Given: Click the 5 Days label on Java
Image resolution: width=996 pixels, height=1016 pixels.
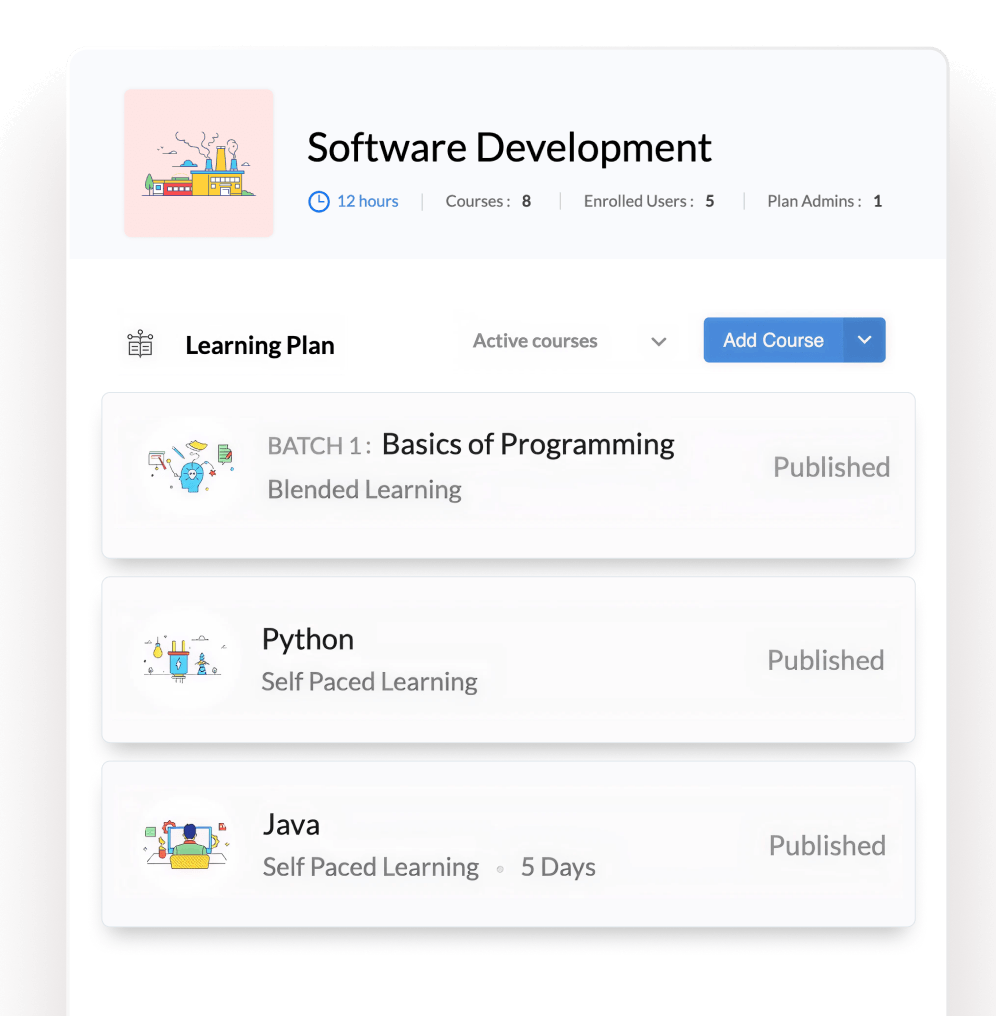Looking at the screenshot, I should (x=558, y=867).
